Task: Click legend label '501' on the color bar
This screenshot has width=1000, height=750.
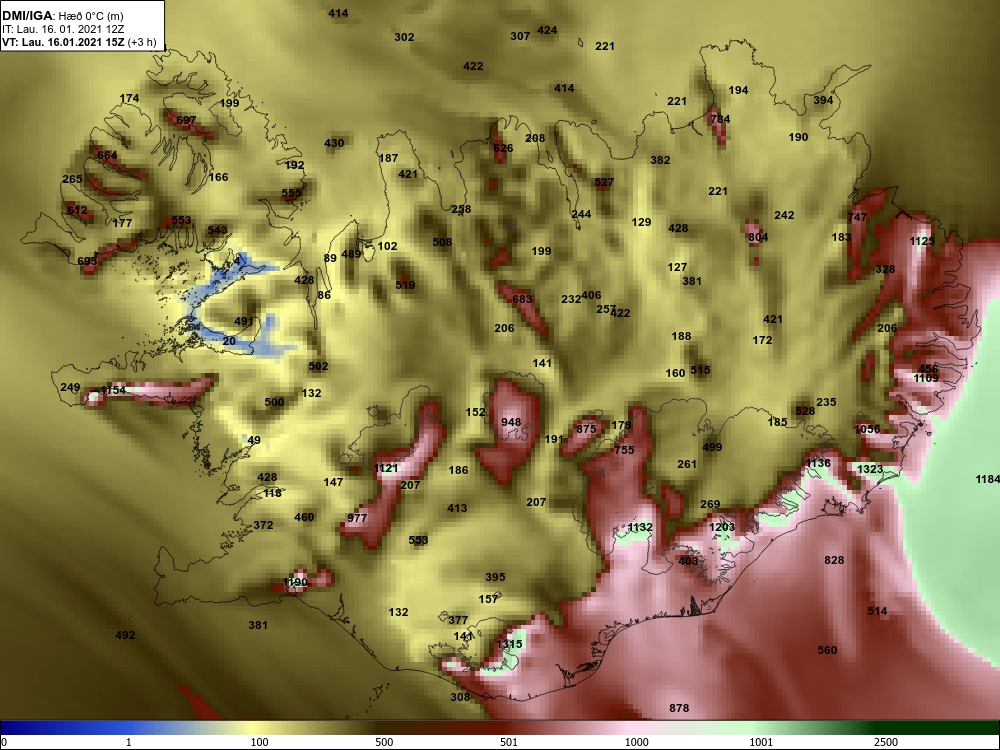Action: click(x=508, y=742)
